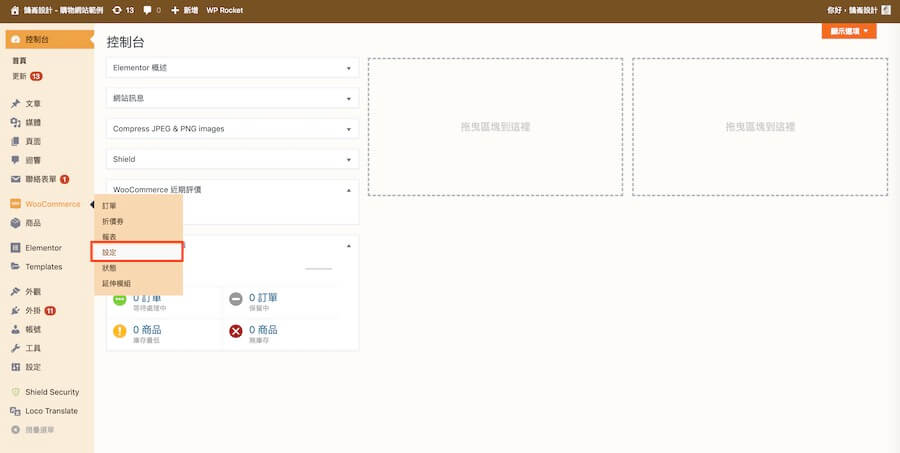
Task: Click the 聯絡表單 envelope icon
Action: click(15, 179)
